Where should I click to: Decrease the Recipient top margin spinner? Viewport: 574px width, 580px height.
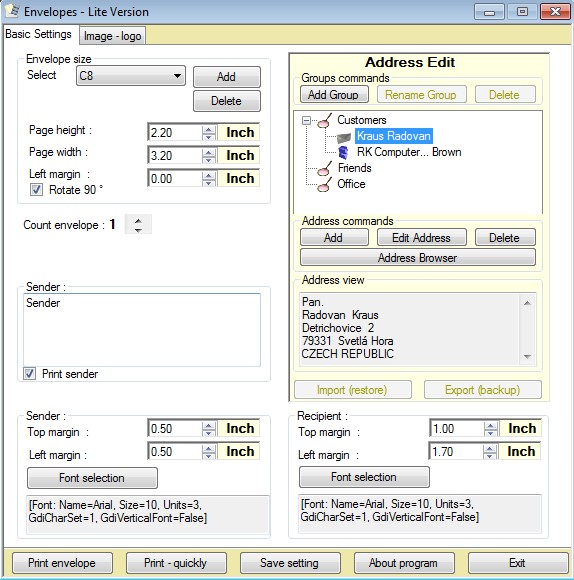click(491, 432)
